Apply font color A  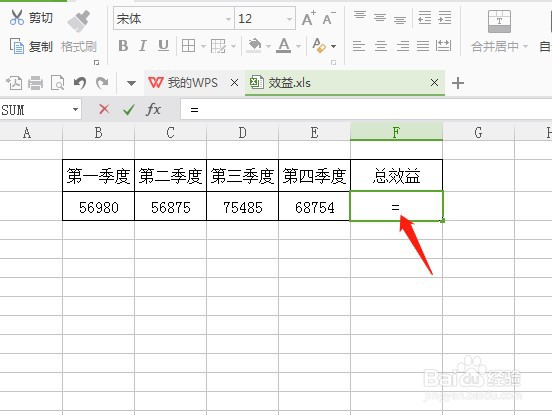click(284, 46)
